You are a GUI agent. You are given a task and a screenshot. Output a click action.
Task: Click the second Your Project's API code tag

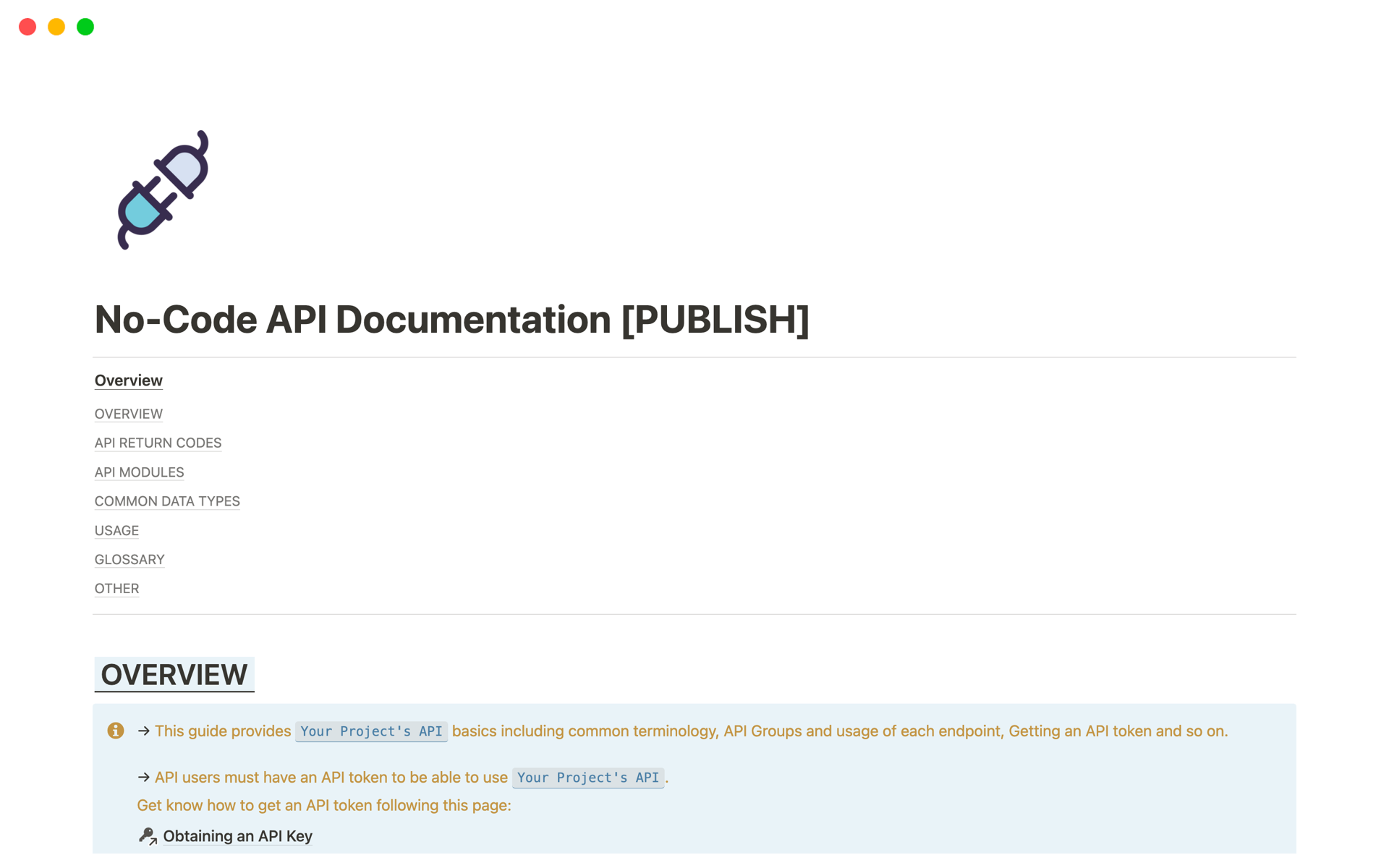coord(587,778)
